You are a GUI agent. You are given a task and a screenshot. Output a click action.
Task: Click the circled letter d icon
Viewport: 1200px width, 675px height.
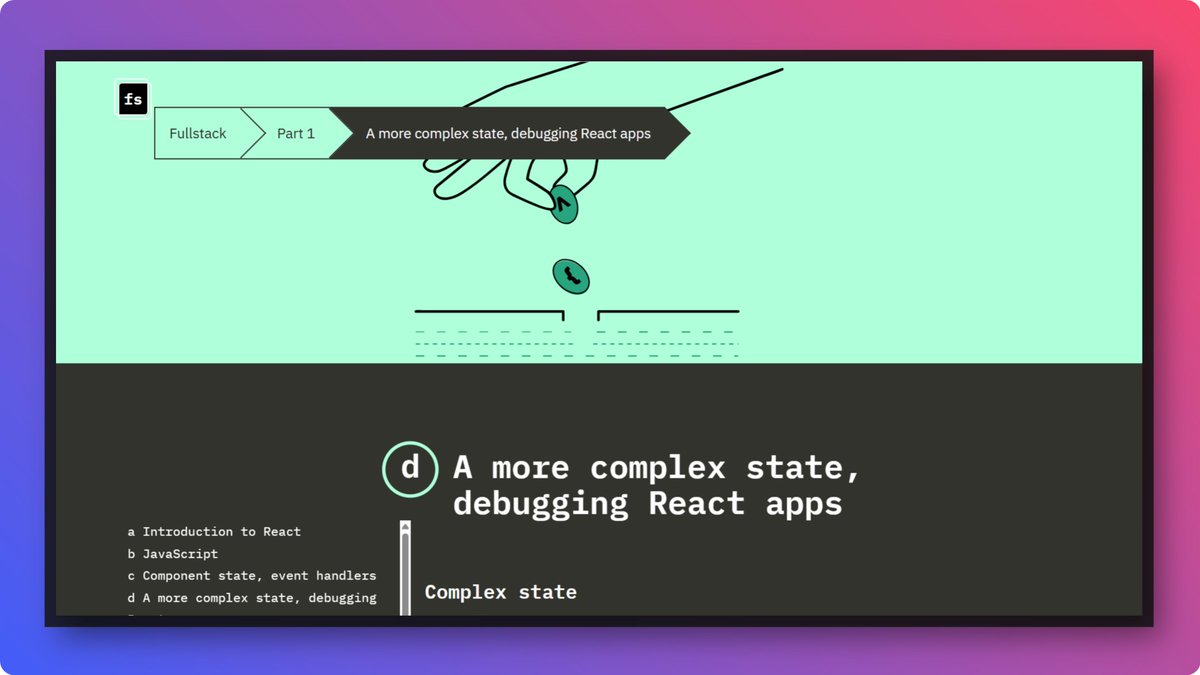pos(410,469)
